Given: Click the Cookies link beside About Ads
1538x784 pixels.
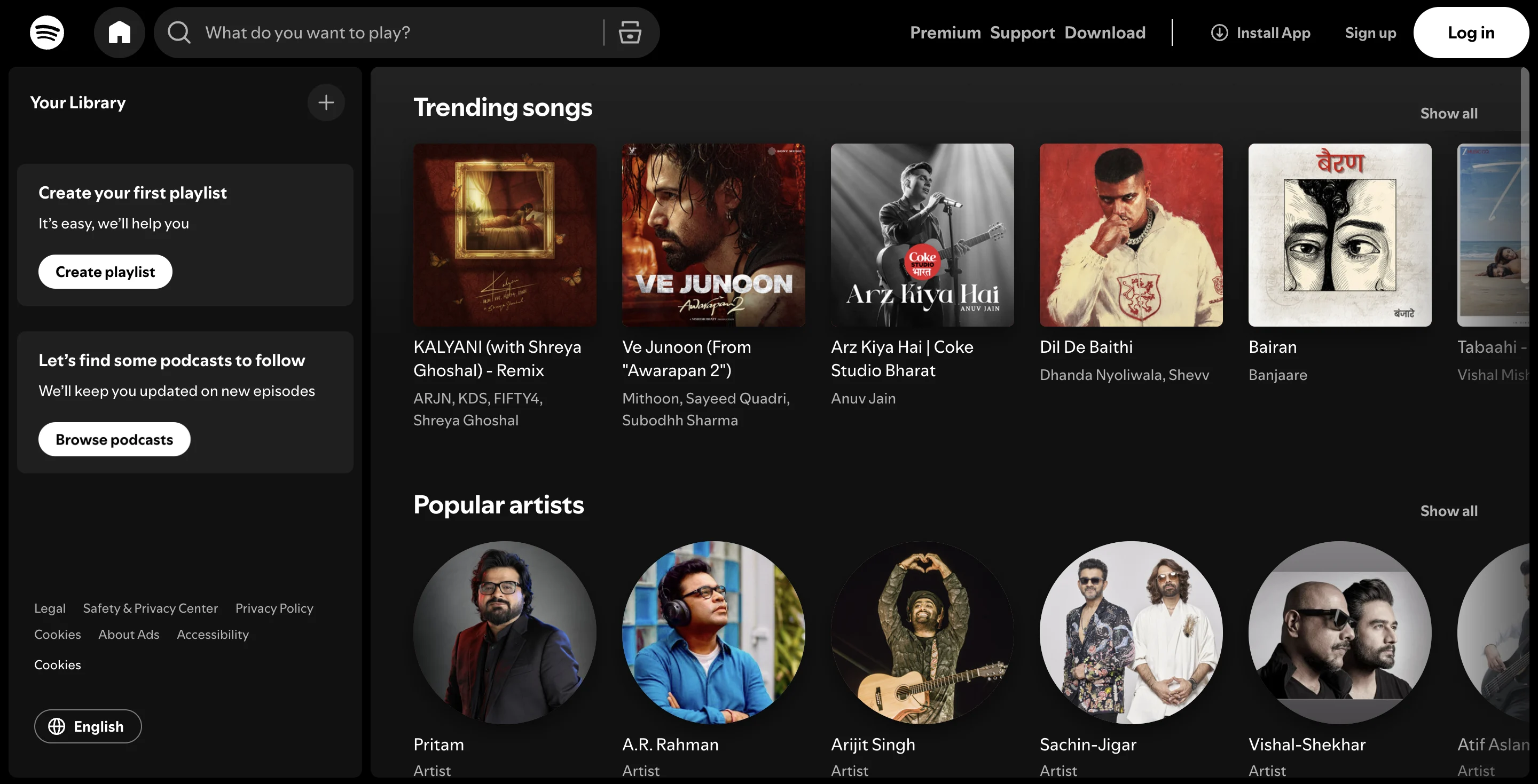Looking at the screenshot, I should [x=57, y=634].
